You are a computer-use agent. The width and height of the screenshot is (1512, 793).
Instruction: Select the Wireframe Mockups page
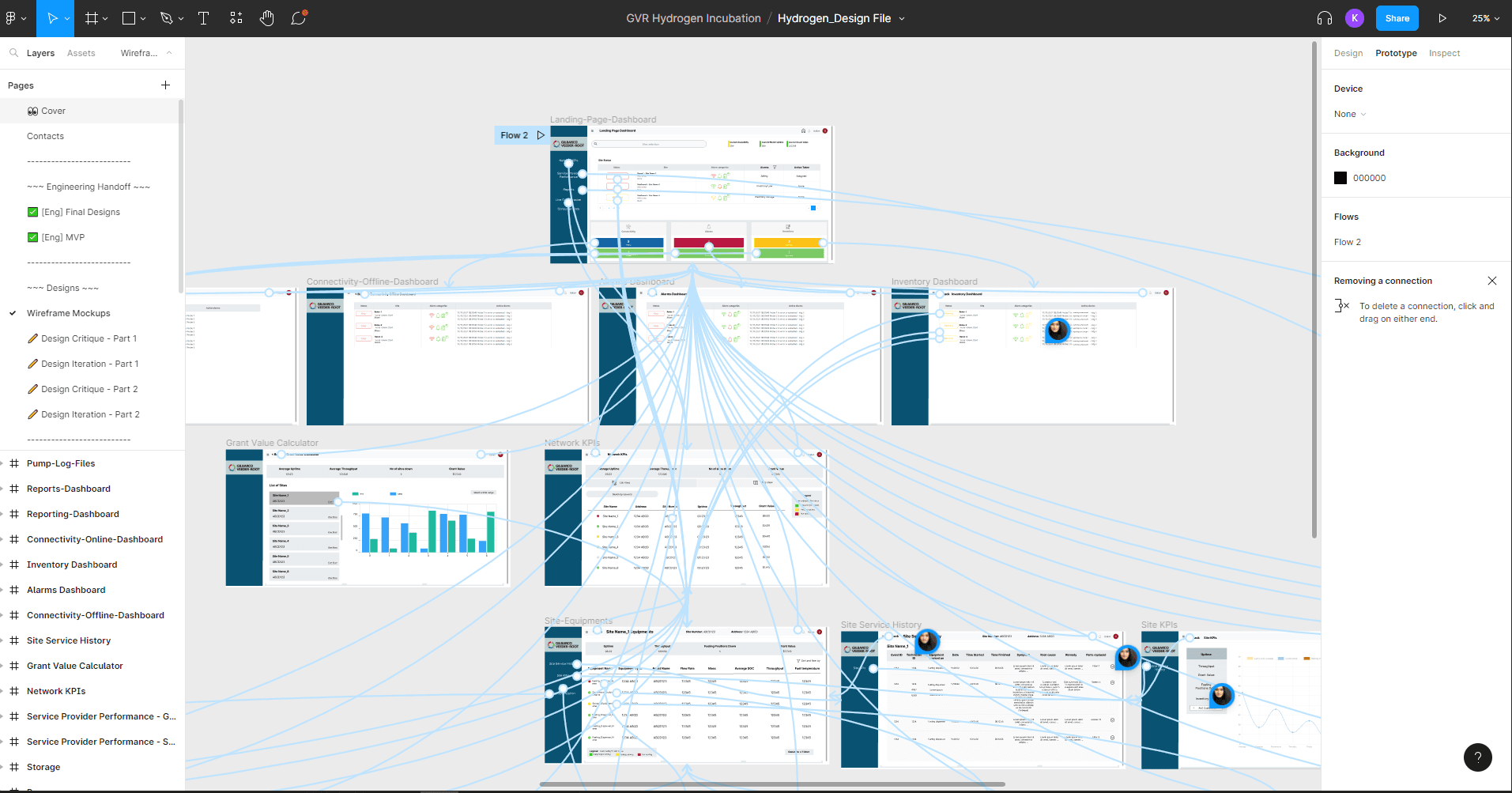tap(69, 313)
